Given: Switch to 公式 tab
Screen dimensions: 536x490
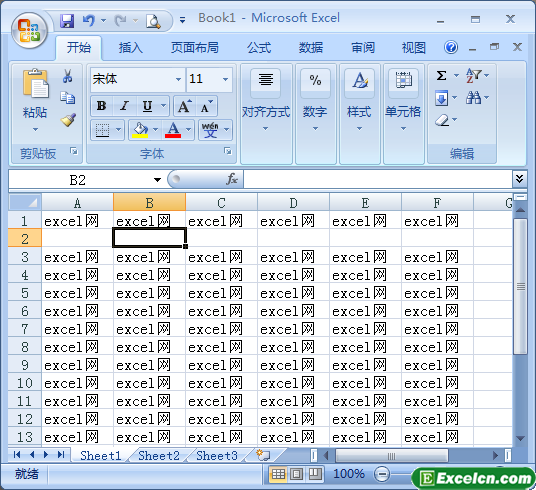Looking at the screenshot, I should pos(259,48).
